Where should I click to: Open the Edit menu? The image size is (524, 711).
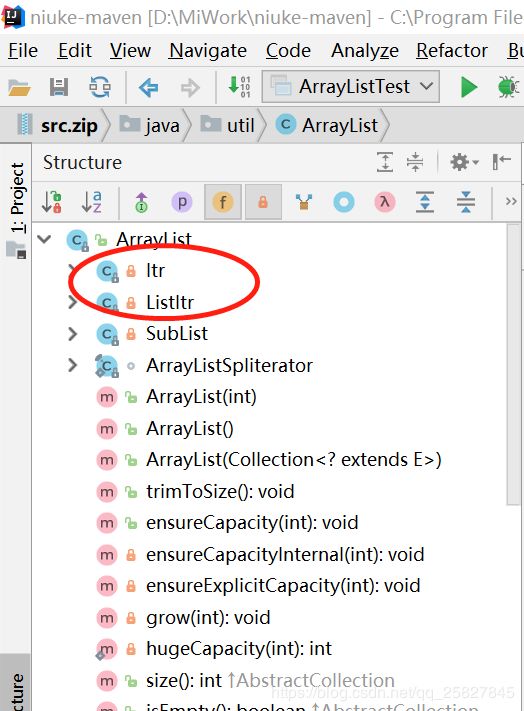point(74,50)
